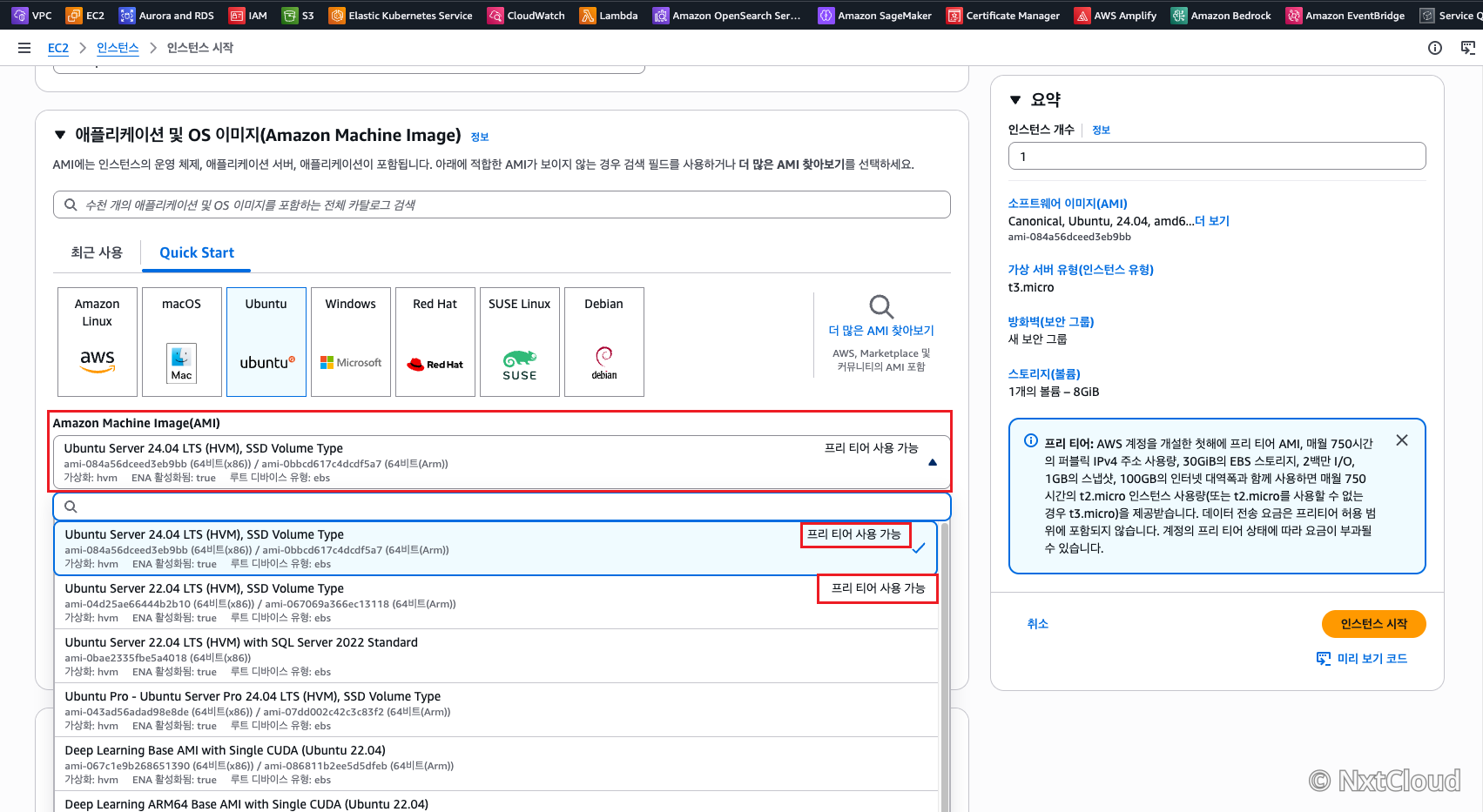Open 더 많은 AMI 찾아보기 link
The width and height of the screenshot is (1483, 812).
pos(881,331)
